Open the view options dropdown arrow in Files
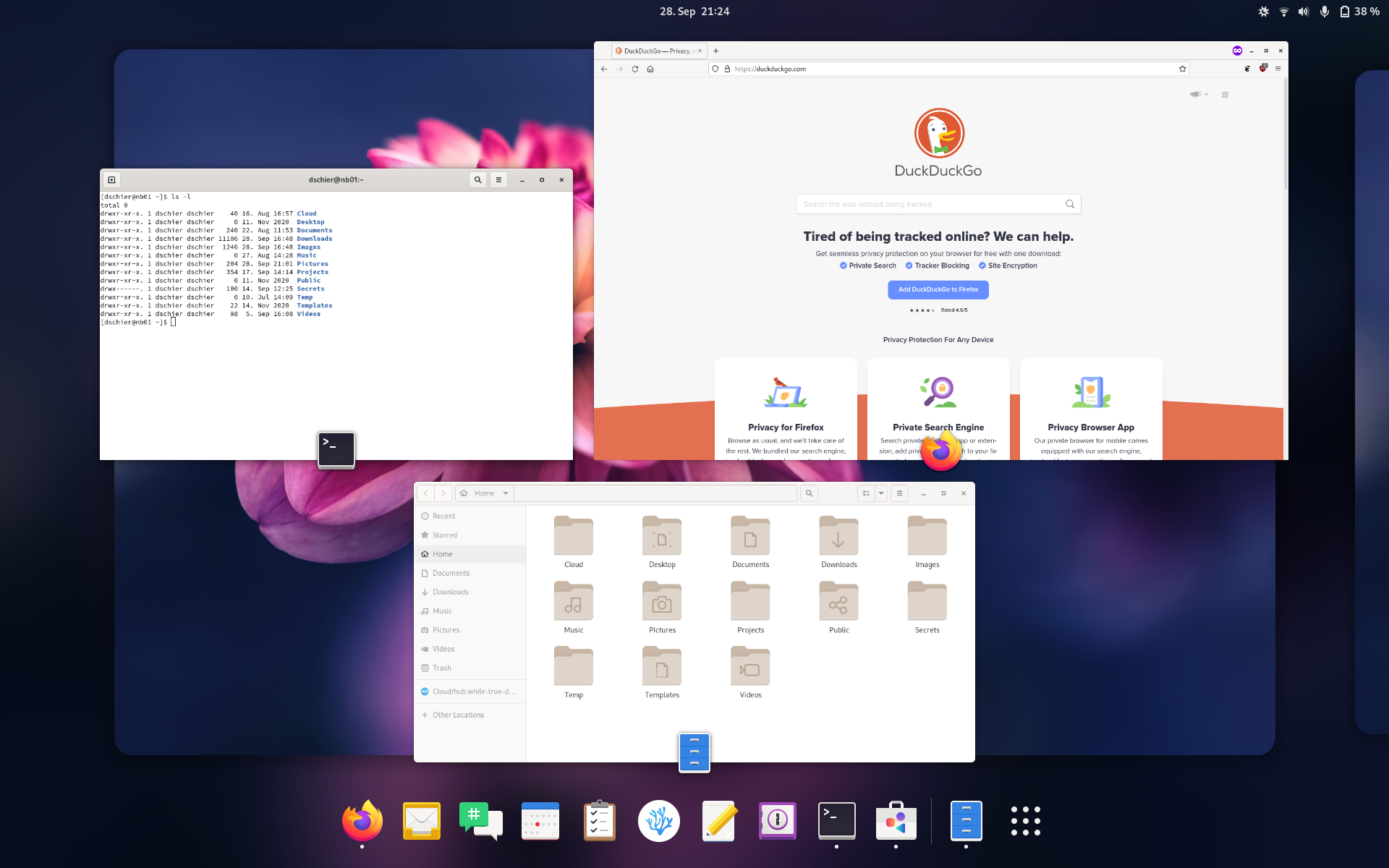Viewport: 1389px width, 868px height. (880, 493)
